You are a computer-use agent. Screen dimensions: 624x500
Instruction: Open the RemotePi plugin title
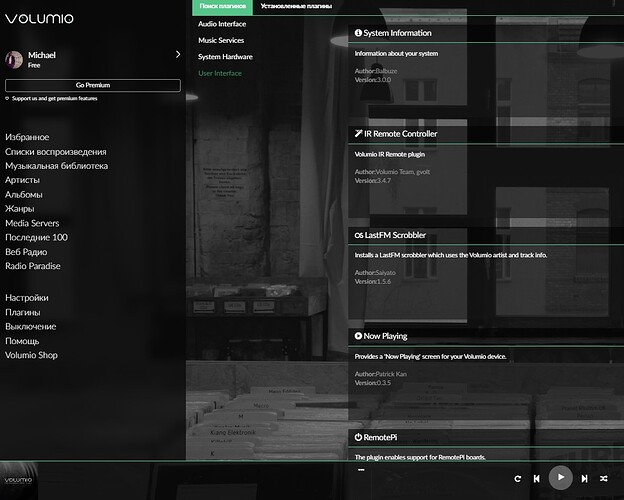380,438
